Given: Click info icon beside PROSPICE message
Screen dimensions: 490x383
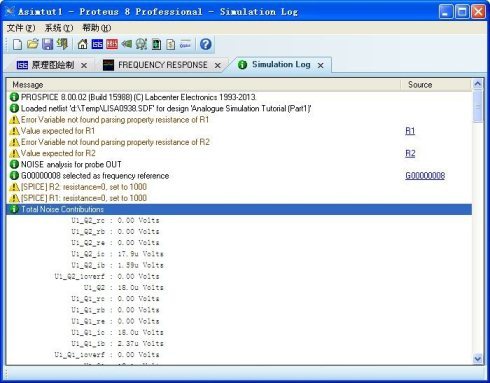Looking at the screenshot, I should point(14,97).
